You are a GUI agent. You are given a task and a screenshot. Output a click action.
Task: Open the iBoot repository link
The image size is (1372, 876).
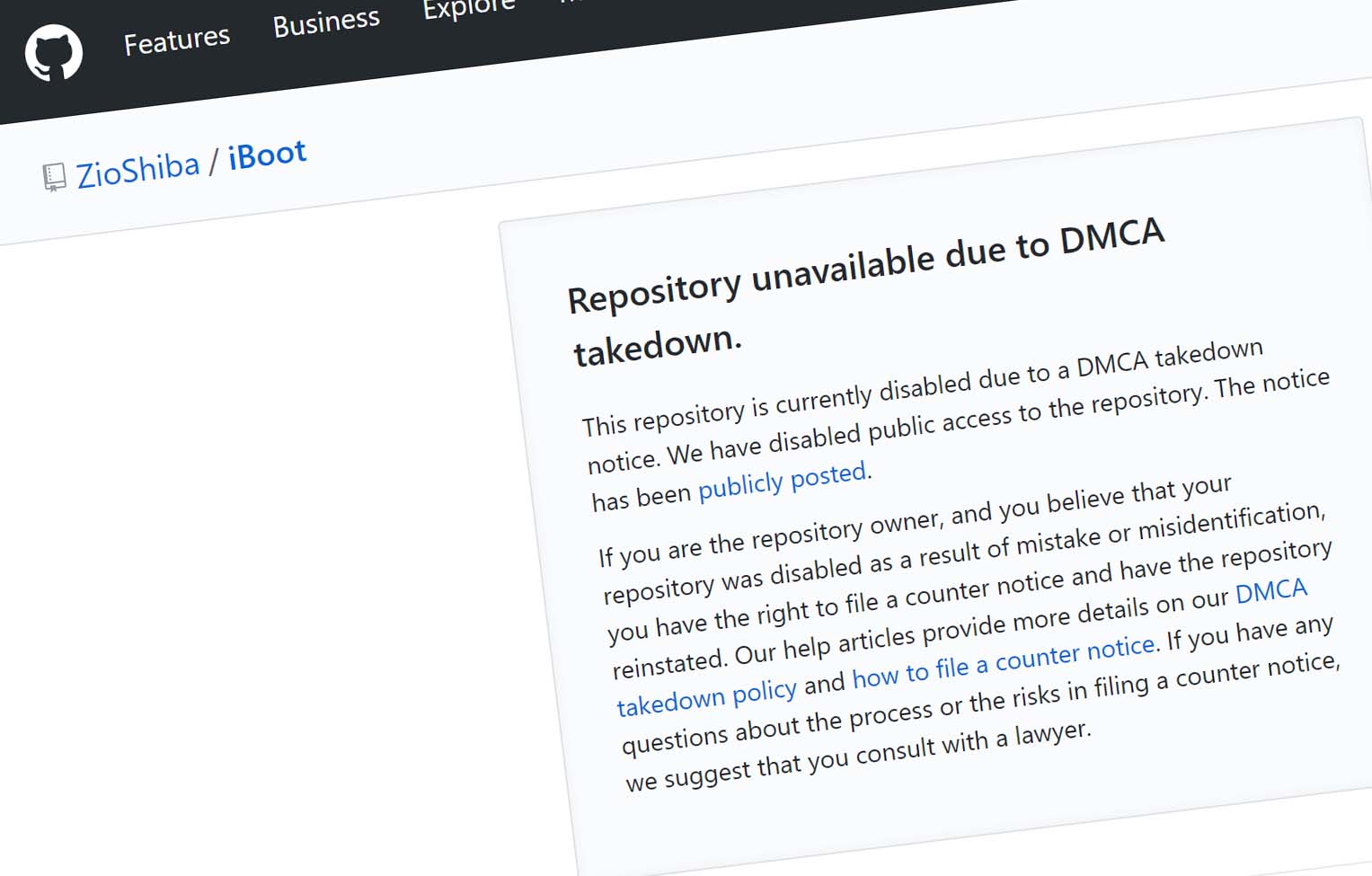tap(267, 155)
